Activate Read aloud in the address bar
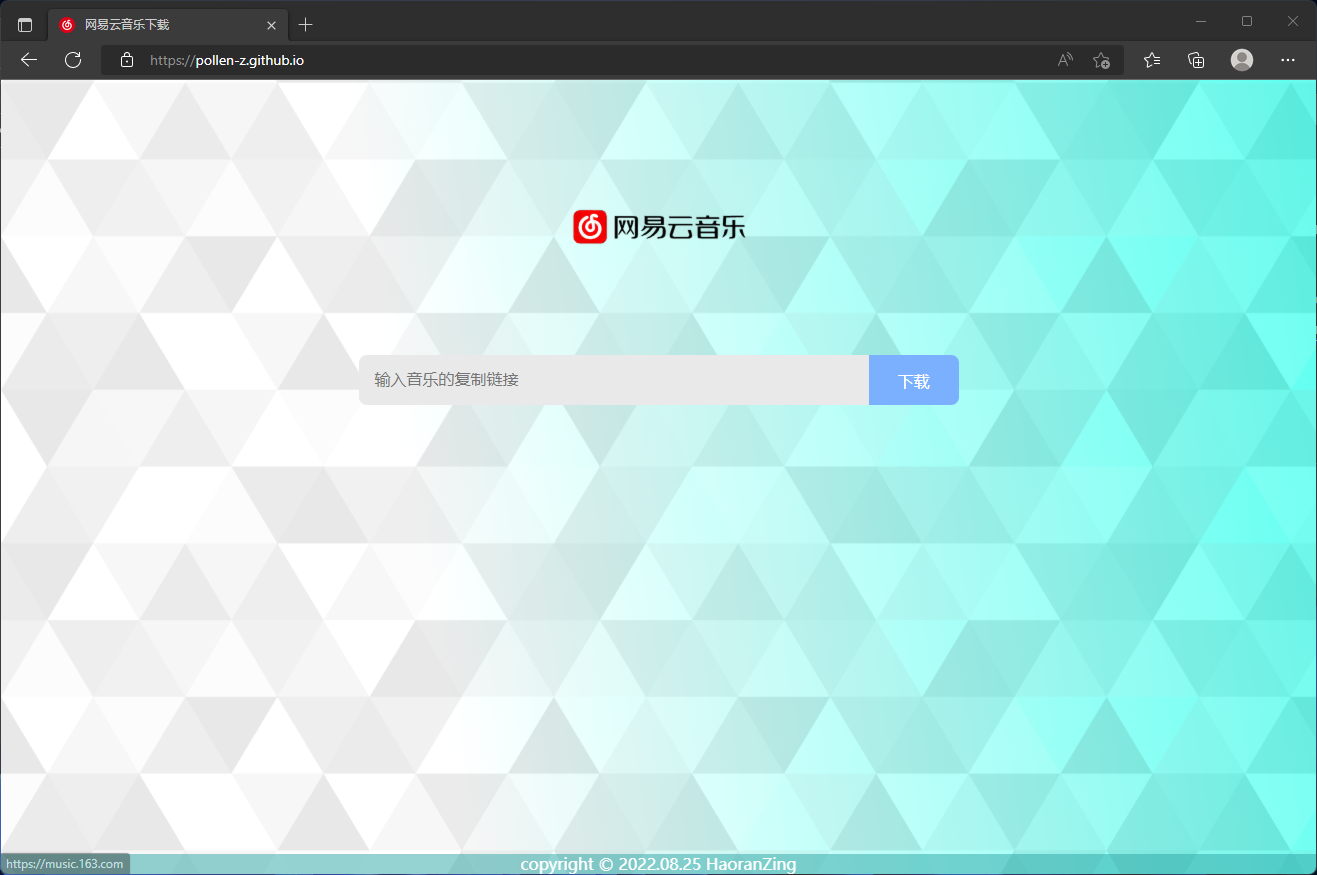Viewport: 1317px width, 875px height. point(1064,60)
